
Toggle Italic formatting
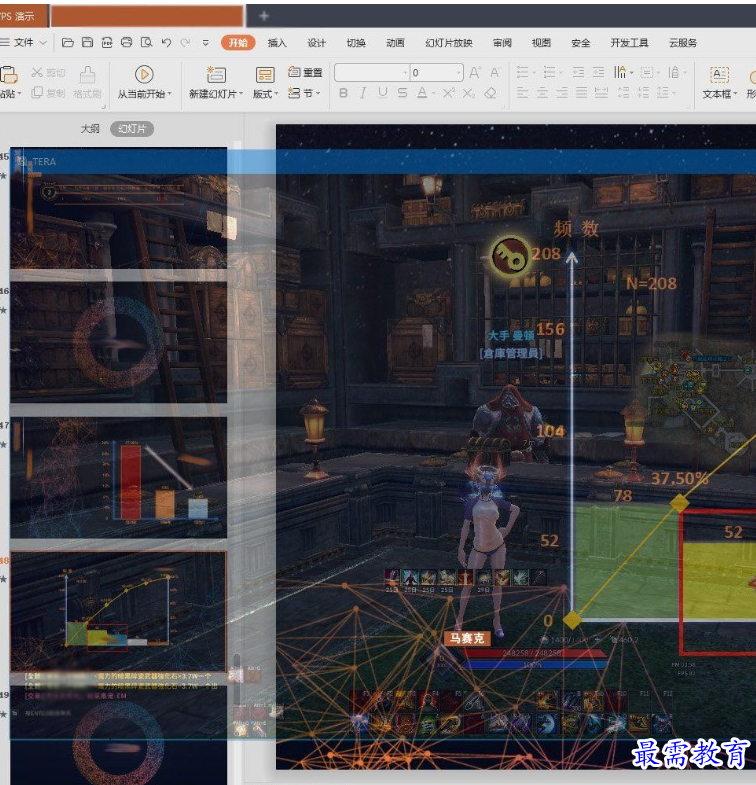[363, 93]
